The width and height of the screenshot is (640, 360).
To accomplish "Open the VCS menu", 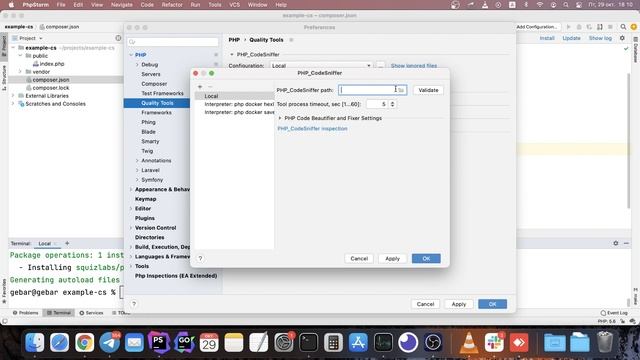I will pos(235,5).
